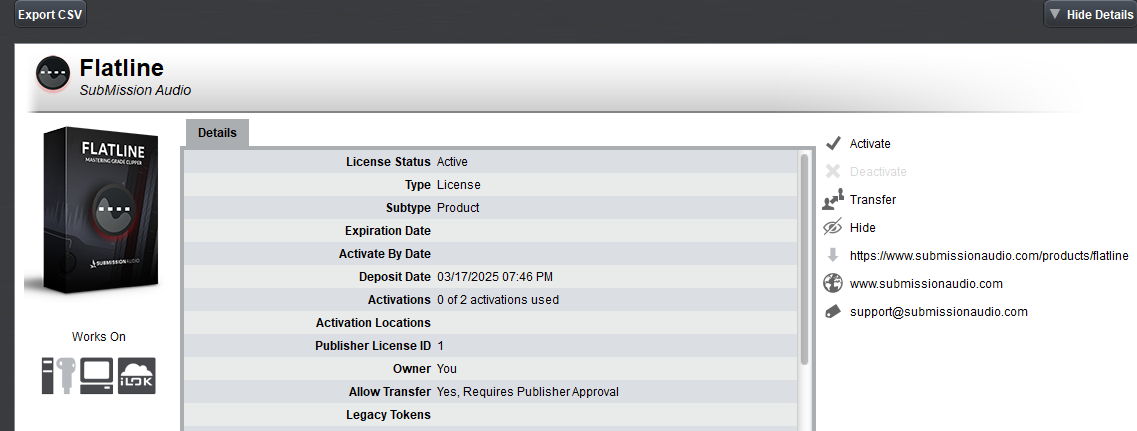Open the submissionaudio.com products/flatline link
Viewport: 1137px width, 431px height.
pos(988,256)
